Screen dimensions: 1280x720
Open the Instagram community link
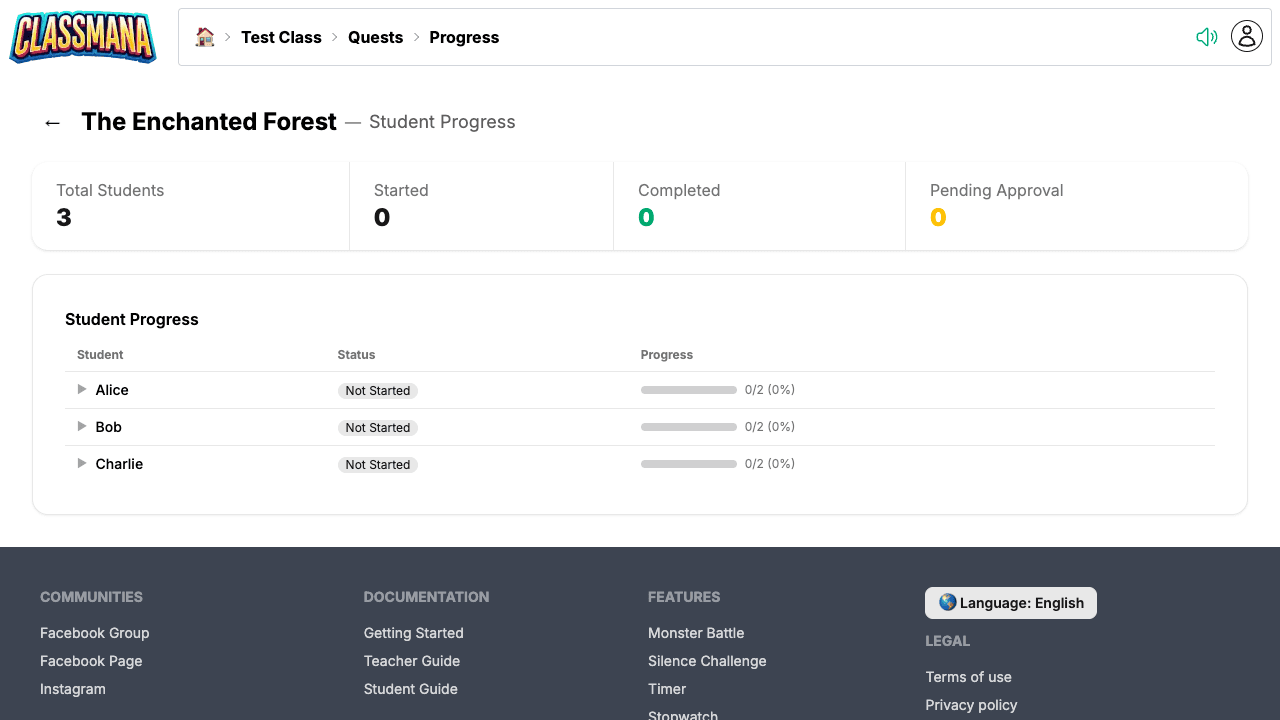(x=73, y=689)
